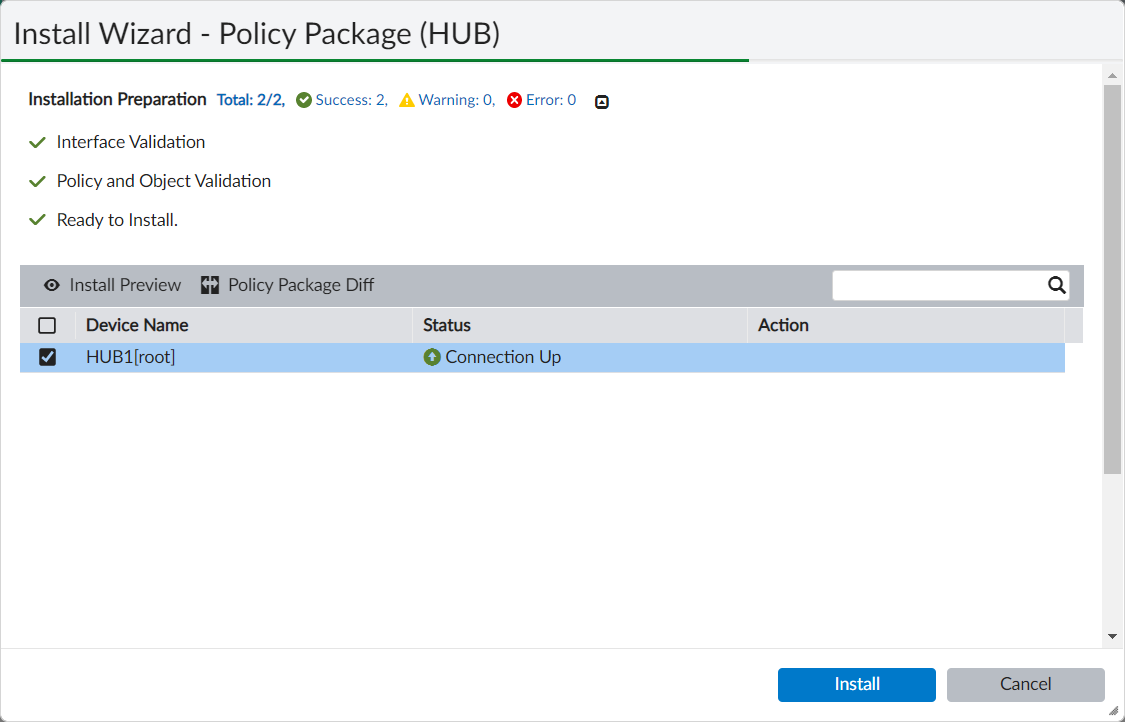The width and height of the screenshot is (1125, 722).
Task: Cancel the install wizard
Action: (x=1026, y=684)
